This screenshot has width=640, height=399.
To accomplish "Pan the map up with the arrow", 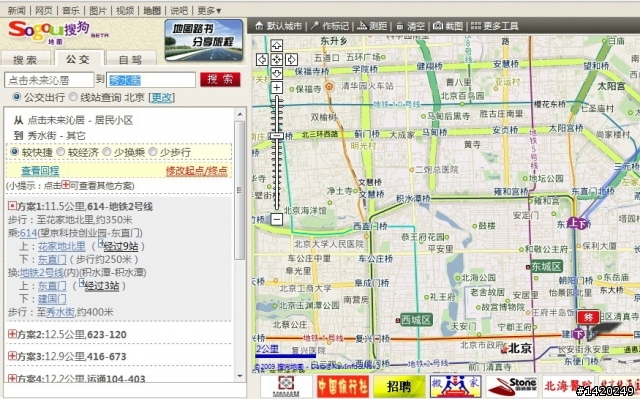I will [x=277, y=46].
